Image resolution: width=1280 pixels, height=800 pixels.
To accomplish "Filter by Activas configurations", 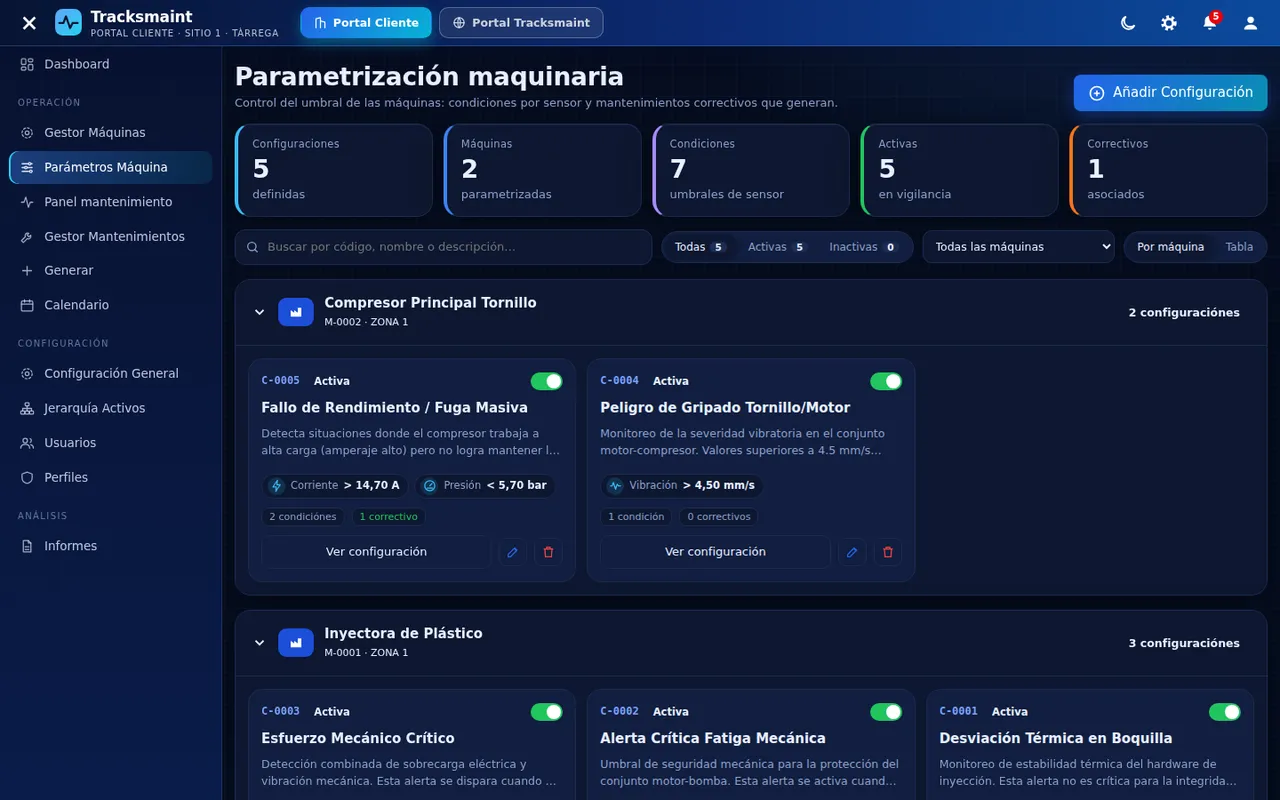I will tap(777, 247).
